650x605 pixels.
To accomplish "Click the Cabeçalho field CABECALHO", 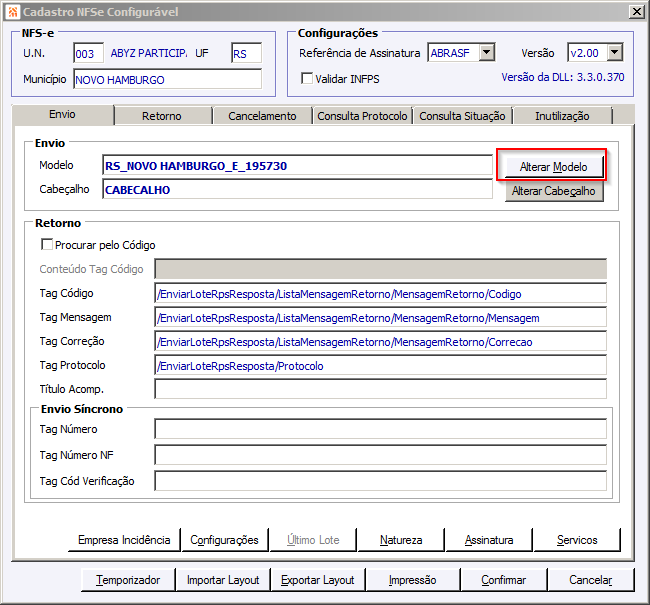I will 297,190.
